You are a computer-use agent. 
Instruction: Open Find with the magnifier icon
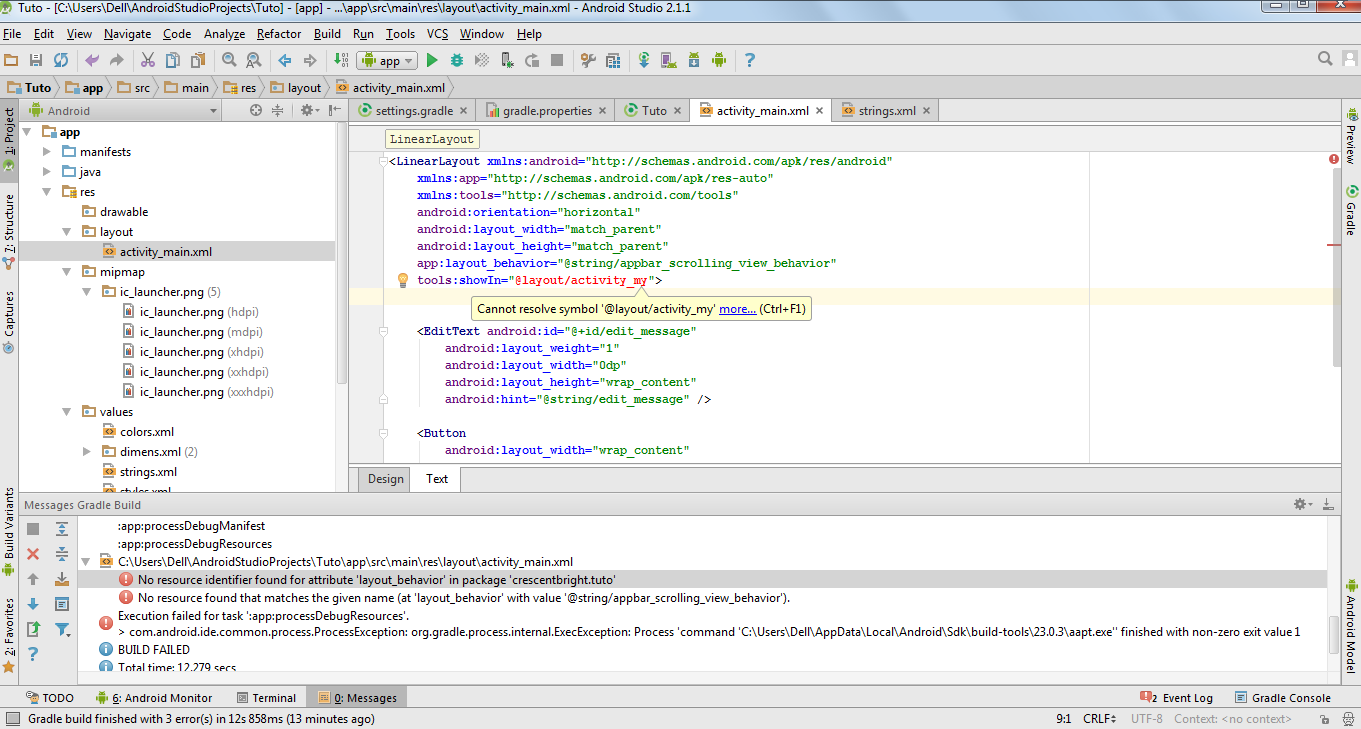click(x=229, y=60)
